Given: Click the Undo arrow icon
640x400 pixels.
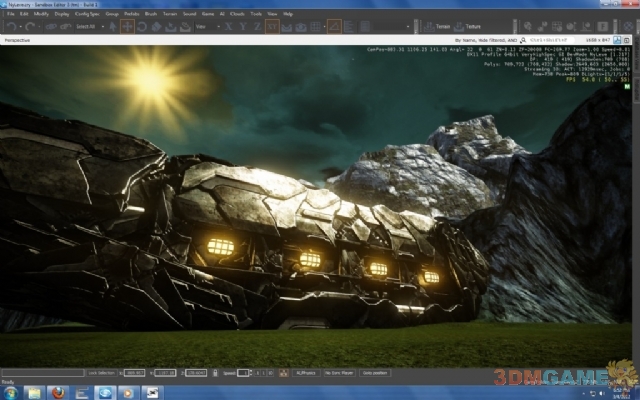Looking at the screenshot, I should (11, 27).
